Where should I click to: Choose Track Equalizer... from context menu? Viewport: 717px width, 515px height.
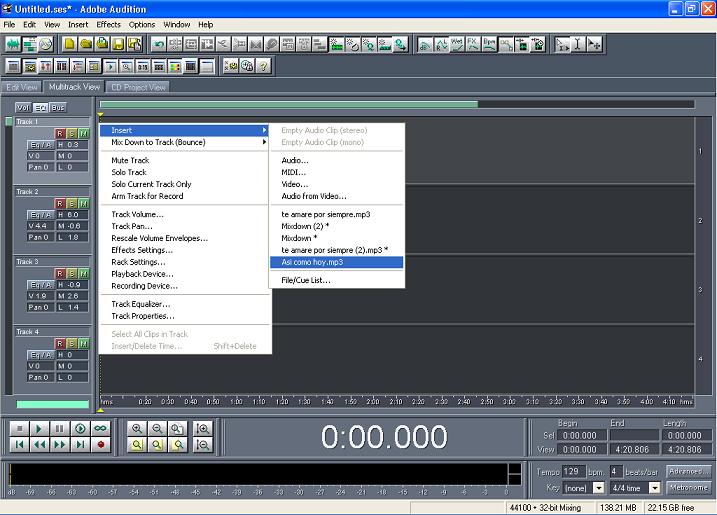click(185, 304)
